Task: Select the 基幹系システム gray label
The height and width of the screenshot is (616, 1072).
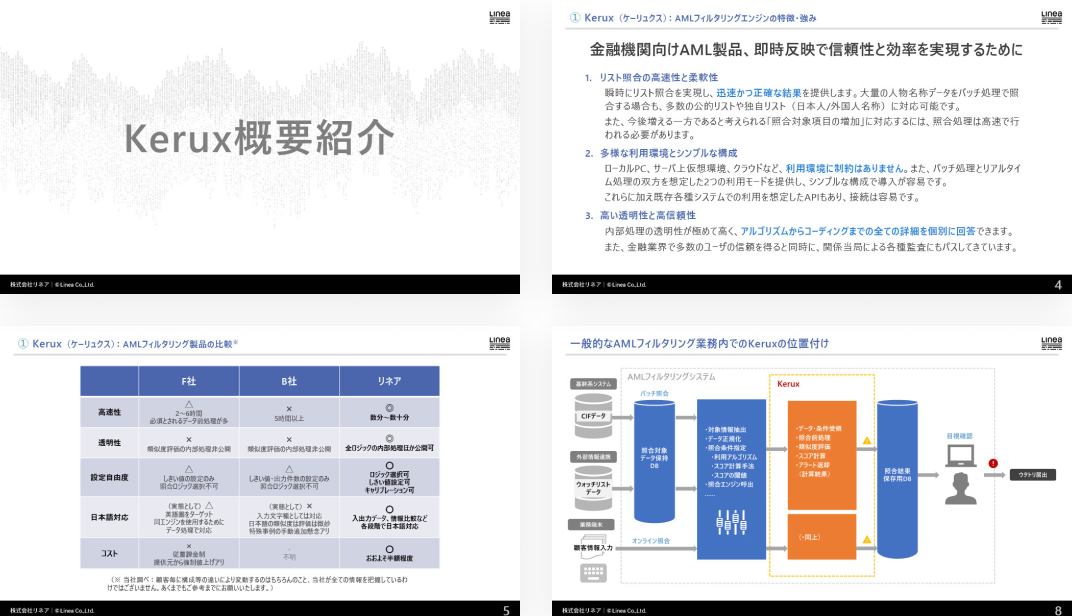Action: coord(593,384)
